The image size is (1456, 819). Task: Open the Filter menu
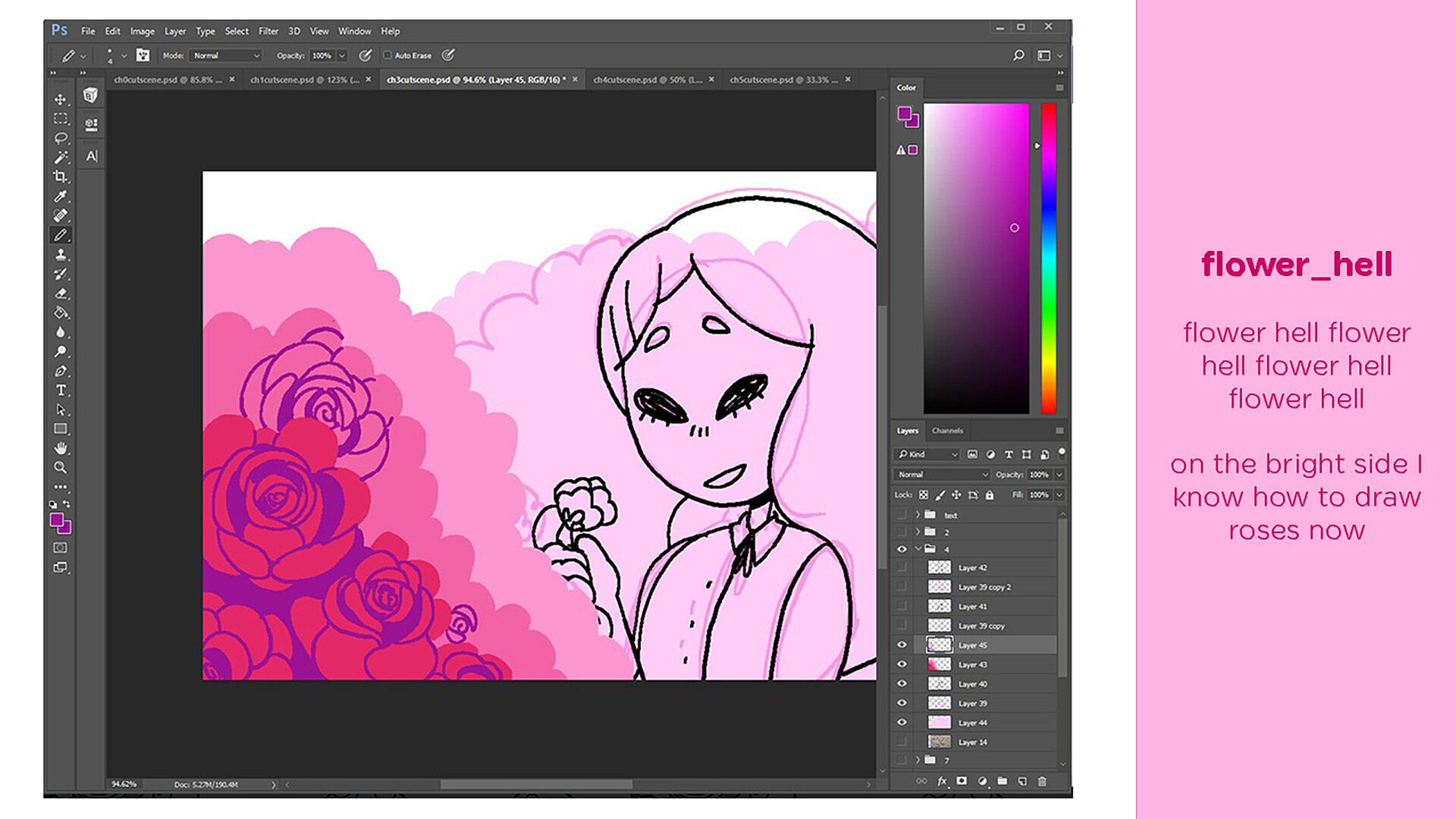pyautogui.click(x=268, y=31)
